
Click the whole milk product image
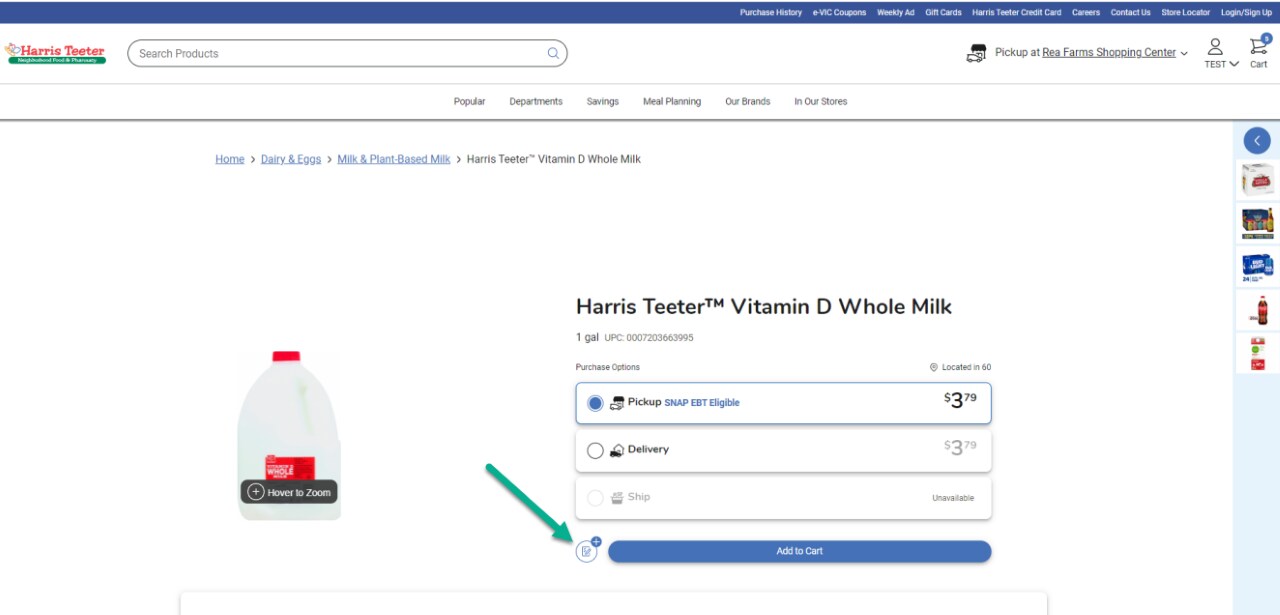(x=288, y=435)
